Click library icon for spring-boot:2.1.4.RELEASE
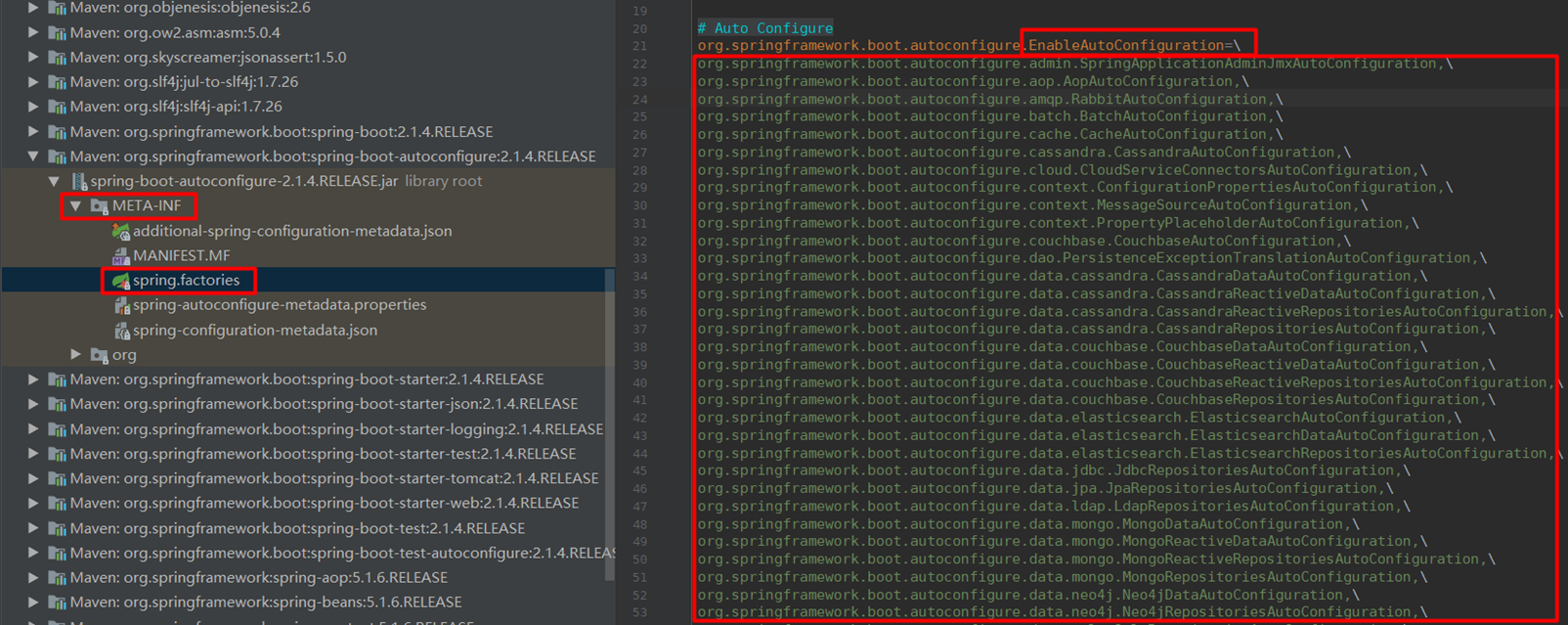 point(57,132)
